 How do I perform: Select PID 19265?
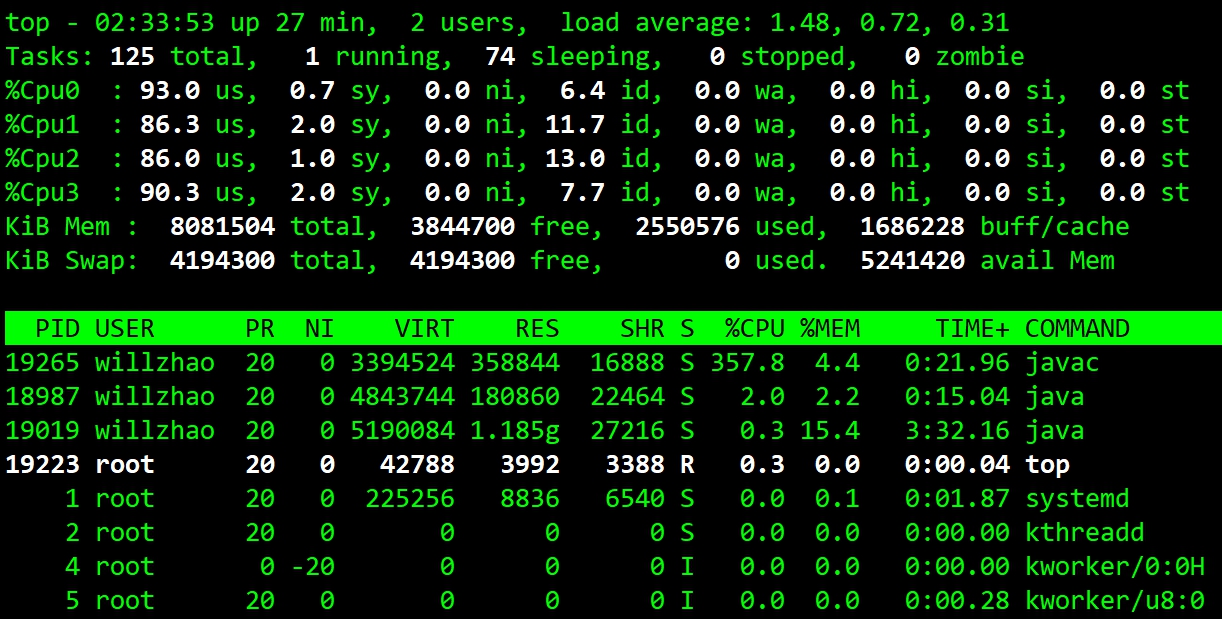(43, 362)
